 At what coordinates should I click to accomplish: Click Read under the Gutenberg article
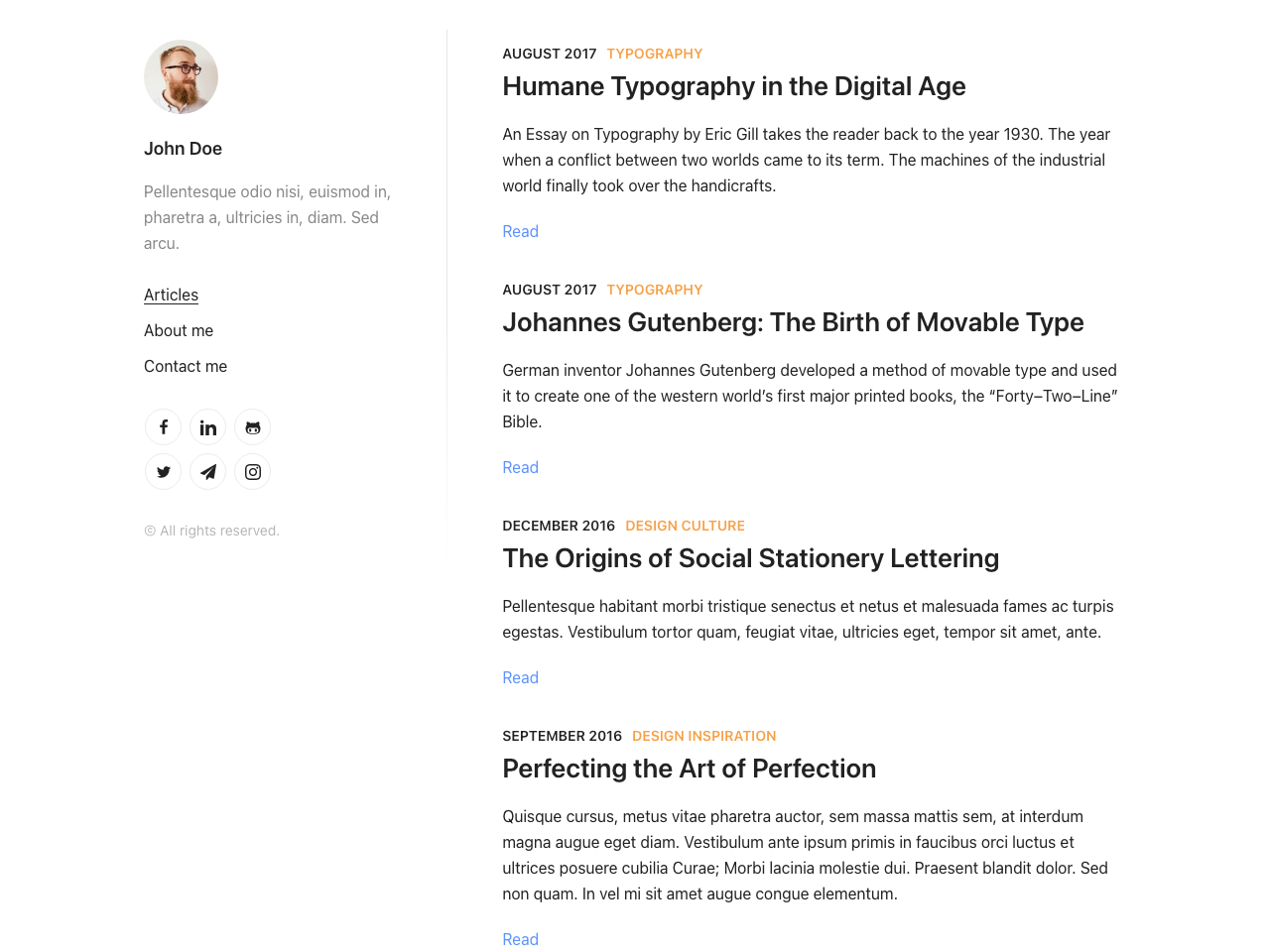[520, 467]
